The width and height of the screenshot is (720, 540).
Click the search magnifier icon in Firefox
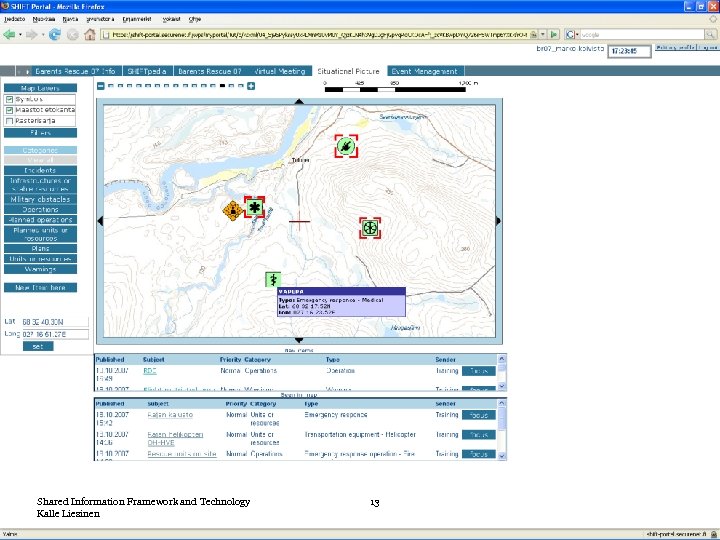710,34
